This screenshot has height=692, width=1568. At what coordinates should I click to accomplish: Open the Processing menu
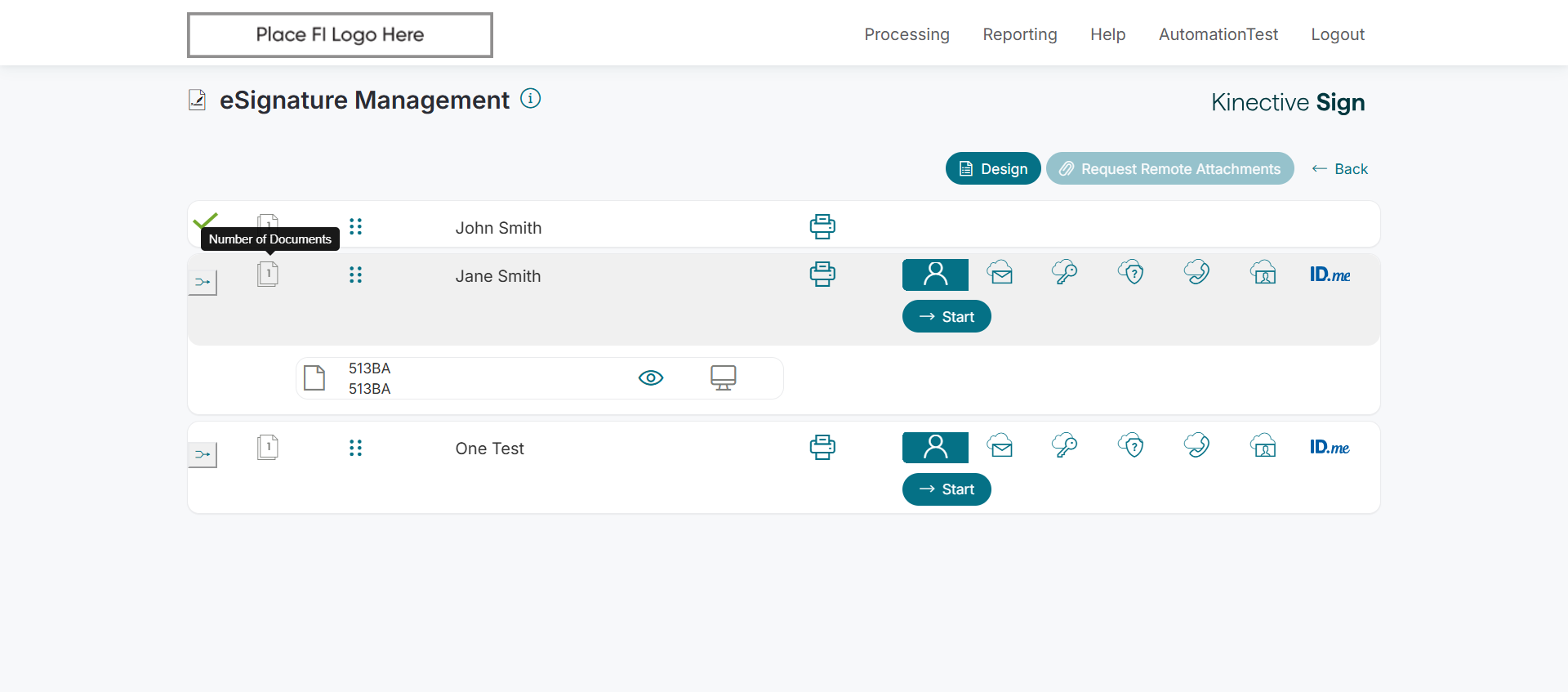click(906, 34)
